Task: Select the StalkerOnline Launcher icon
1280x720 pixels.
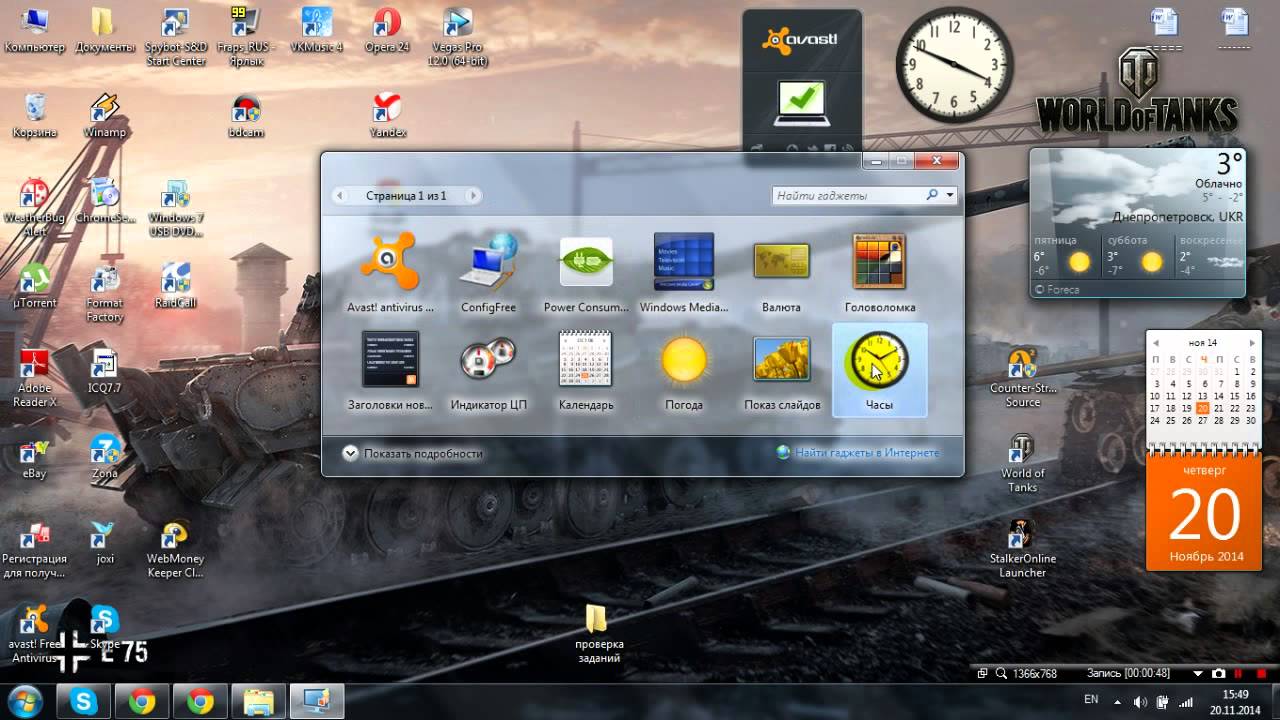Action: pos(1022,548)
